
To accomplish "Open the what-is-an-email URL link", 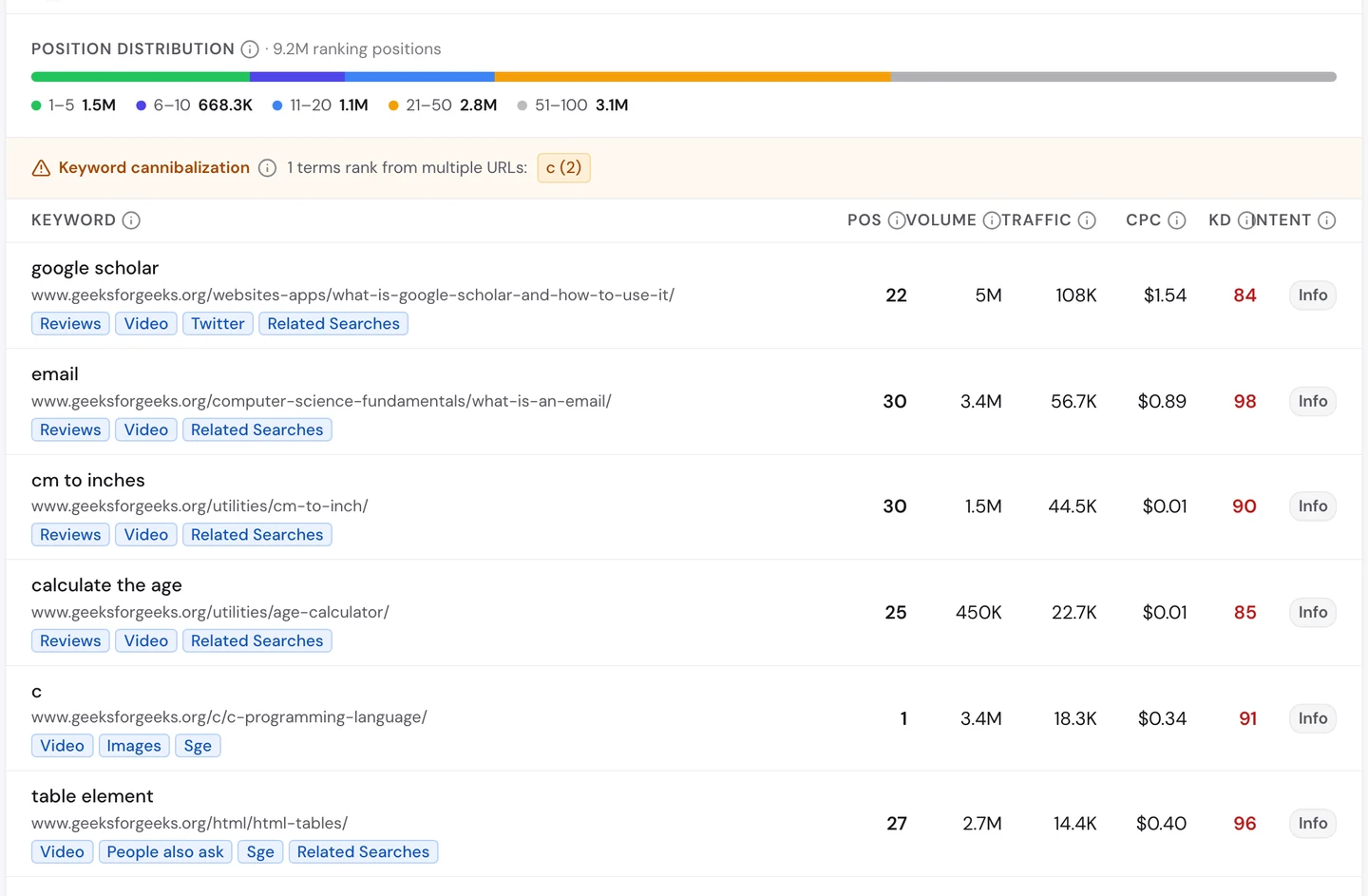I will point(321,402).
